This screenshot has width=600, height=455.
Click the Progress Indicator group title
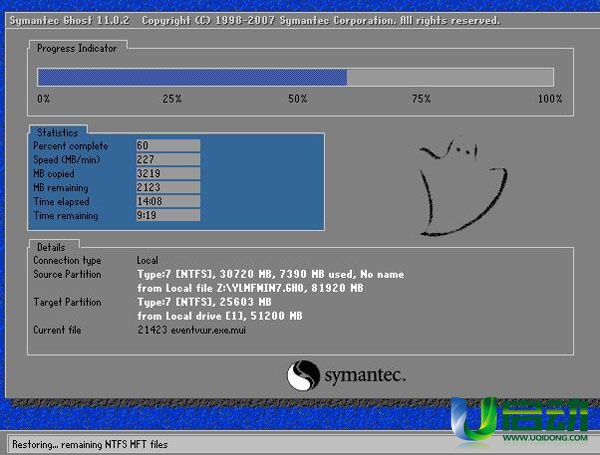click(77, 49)
